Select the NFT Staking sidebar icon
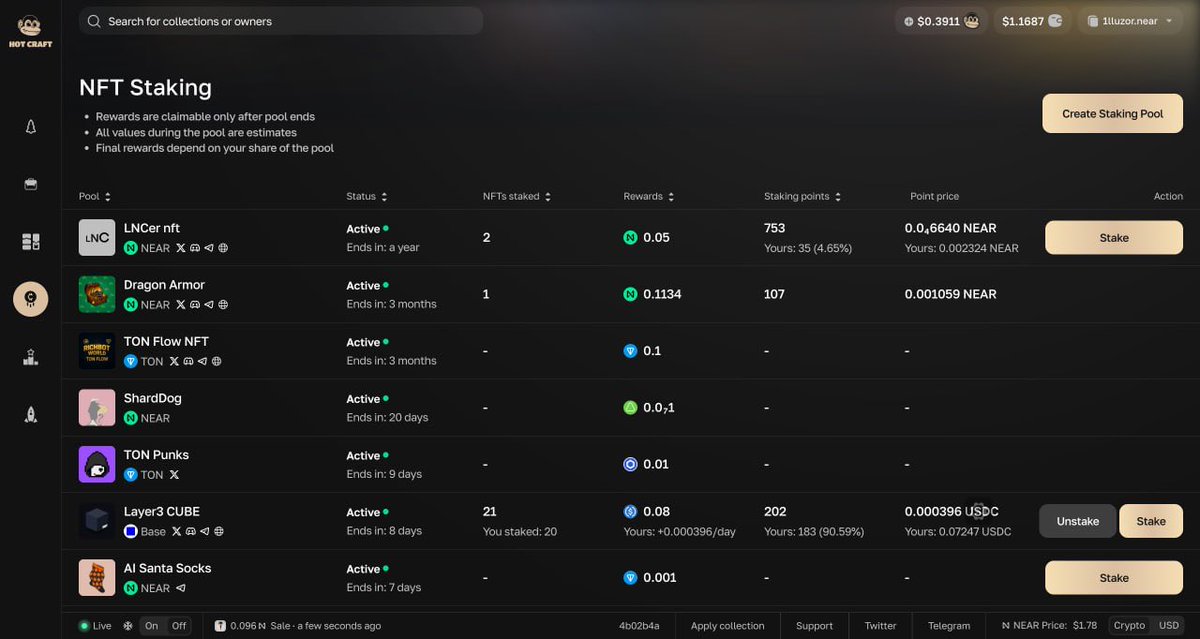Screen dimensions: 1200x639 tap(31, 299)
